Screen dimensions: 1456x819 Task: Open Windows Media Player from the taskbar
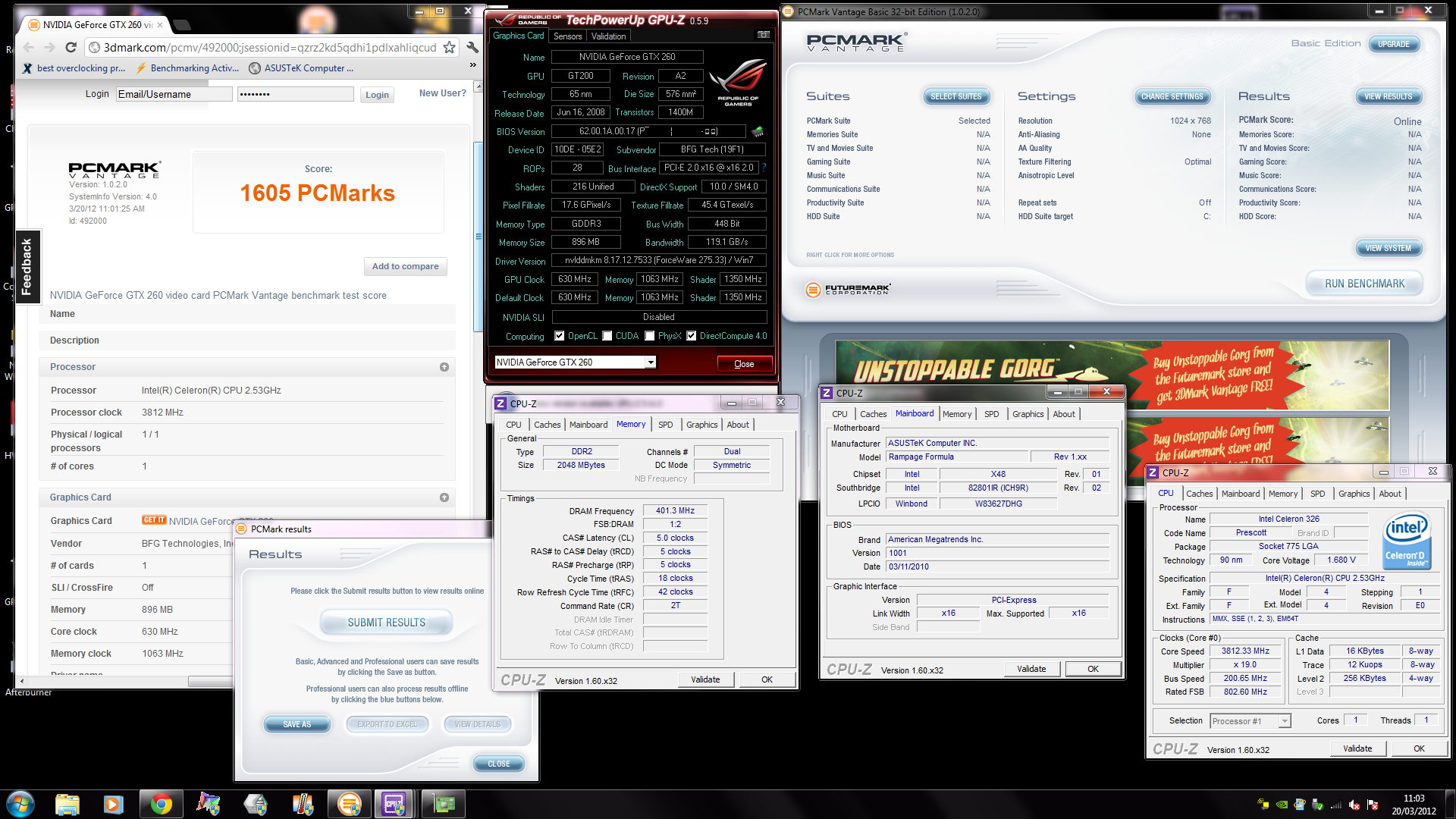(114, 804)
